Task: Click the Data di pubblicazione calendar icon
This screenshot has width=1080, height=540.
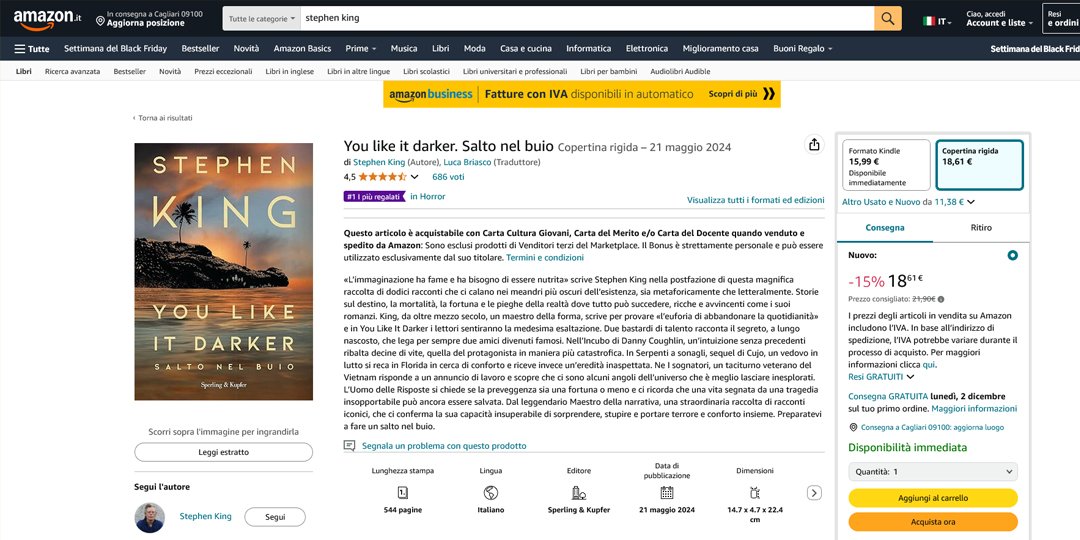Action: (x=667, y=492)
